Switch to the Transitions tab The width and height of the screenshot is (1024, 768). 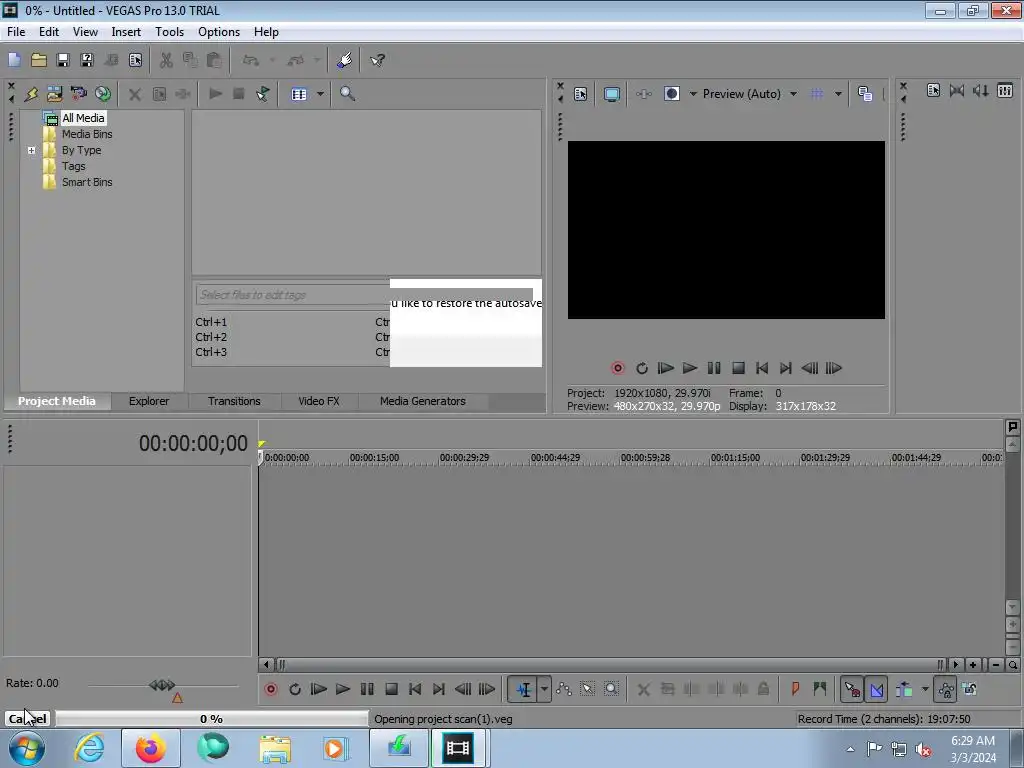(x=234, y=401)
